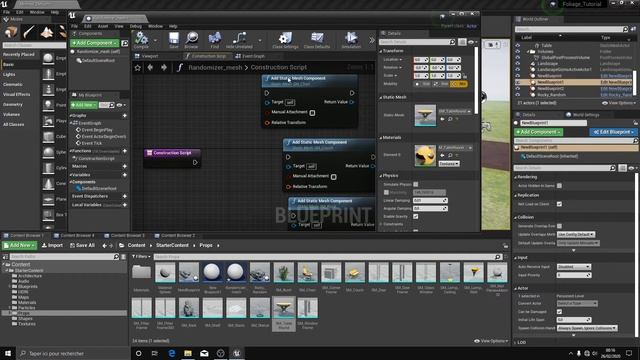This screenshot has width=640, height=360.
Task: Click the Add New green button in content browser
Action: point(19,245)
